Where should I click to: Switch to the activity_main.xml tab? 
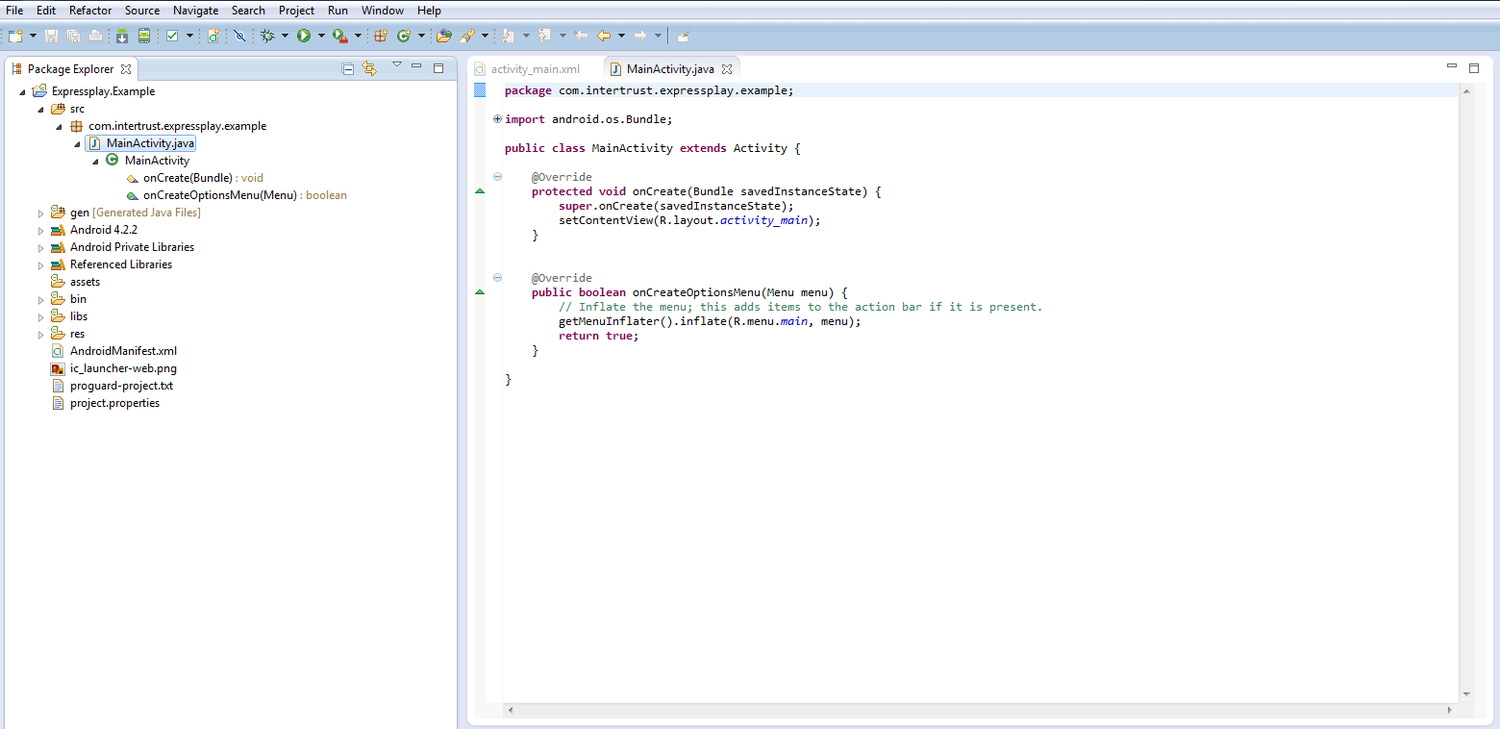pyautogui.click(x=534, y=69)
